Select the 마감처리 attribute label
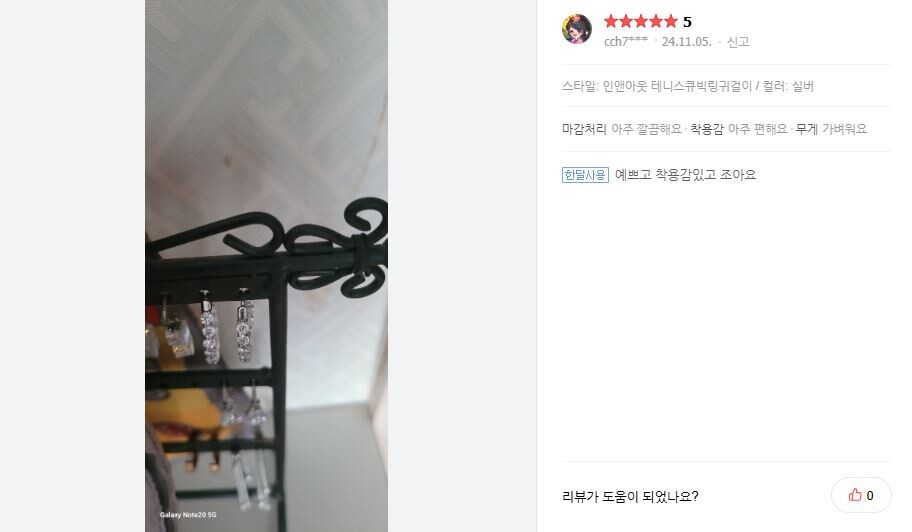Screen dimensions: 912x532 coord(584,128)
